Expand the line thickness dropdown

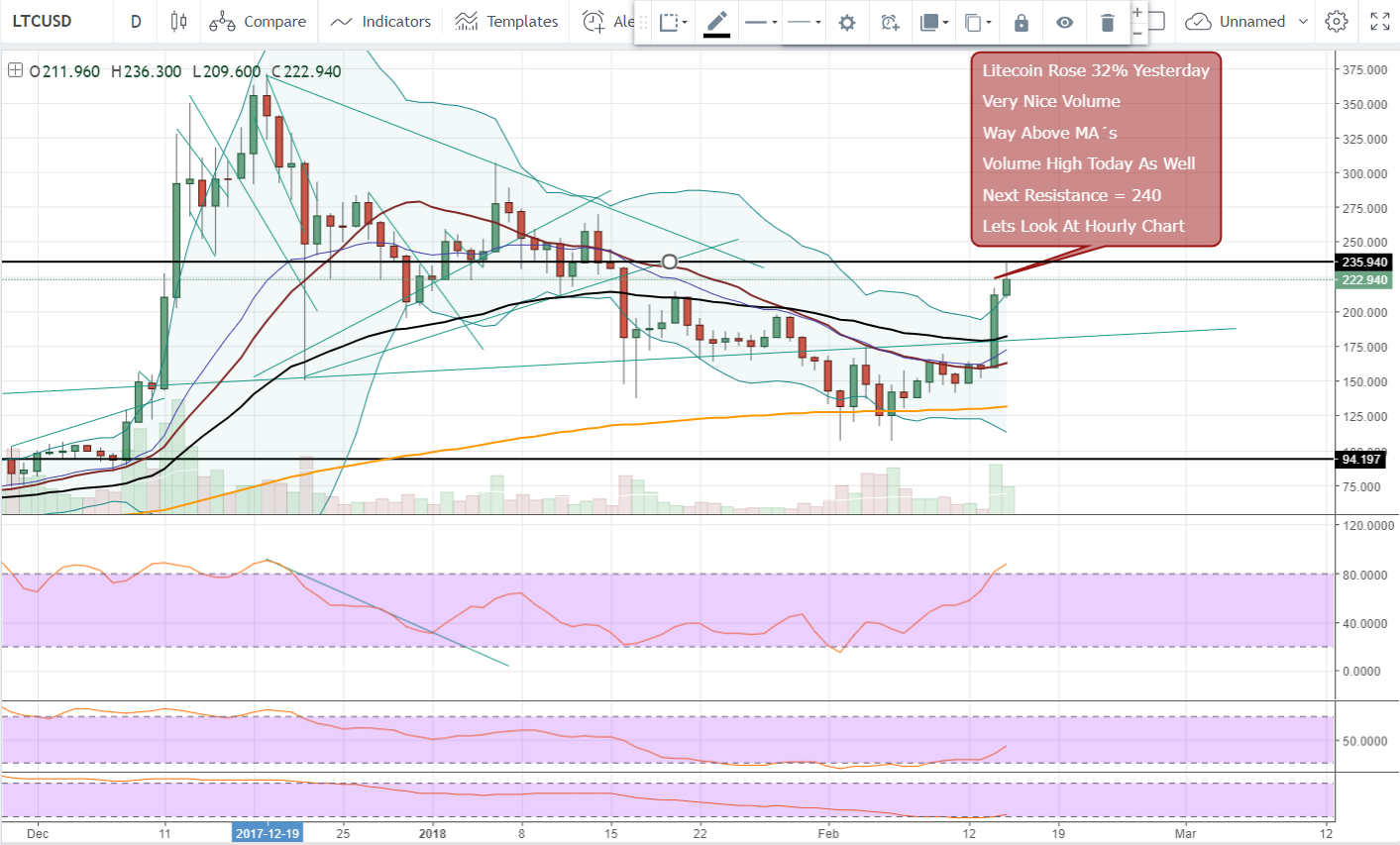pyautogui.click(x=761, y=22)
